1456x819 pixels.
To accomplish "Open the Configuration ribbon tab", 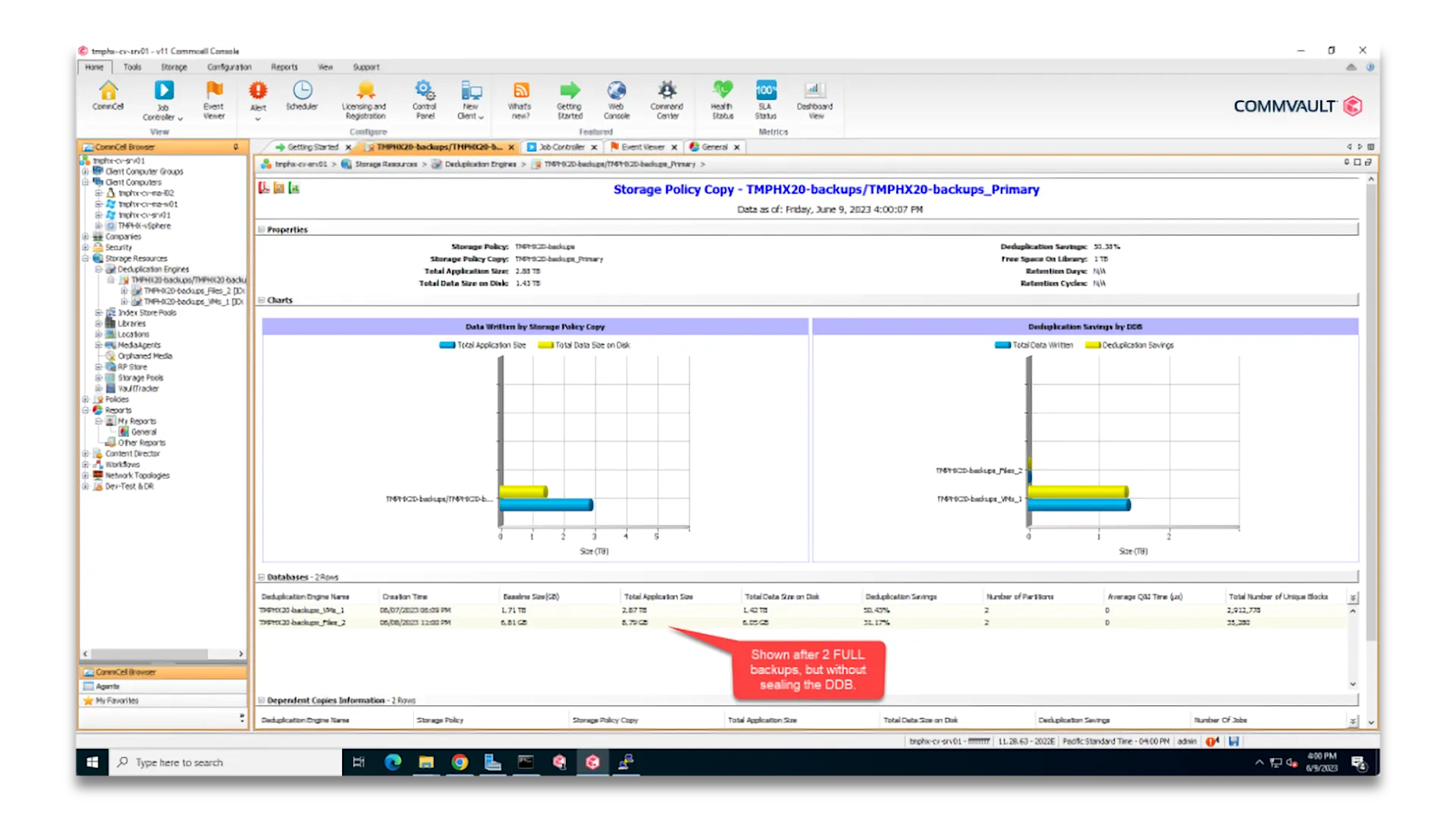I will pyautogui.click(x=229, y=66).
